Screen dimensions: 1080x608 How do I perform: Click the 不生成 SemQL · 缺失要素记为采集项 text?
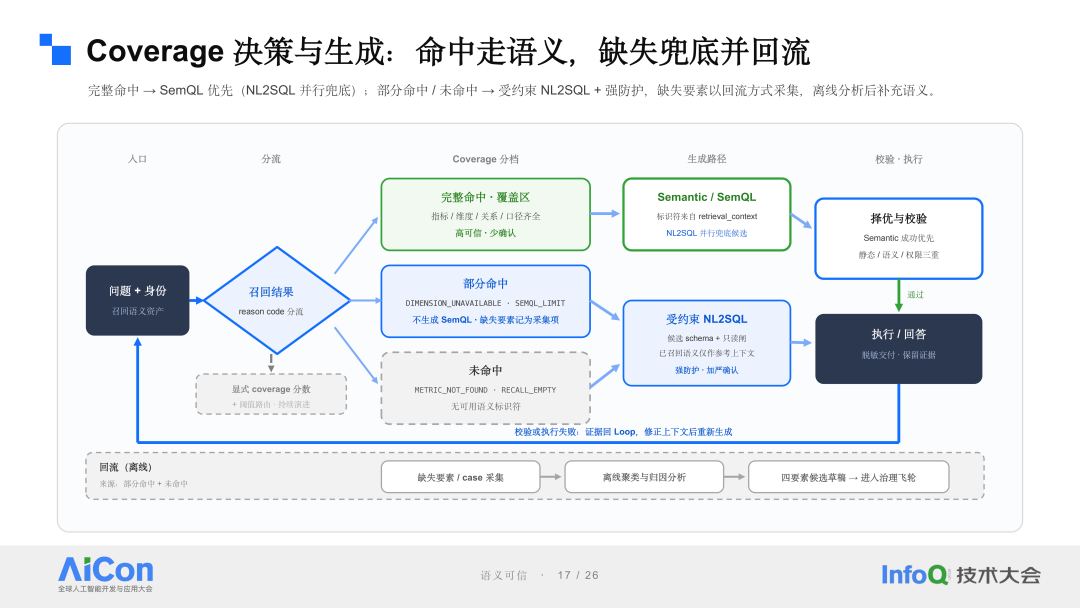[486, 320]
